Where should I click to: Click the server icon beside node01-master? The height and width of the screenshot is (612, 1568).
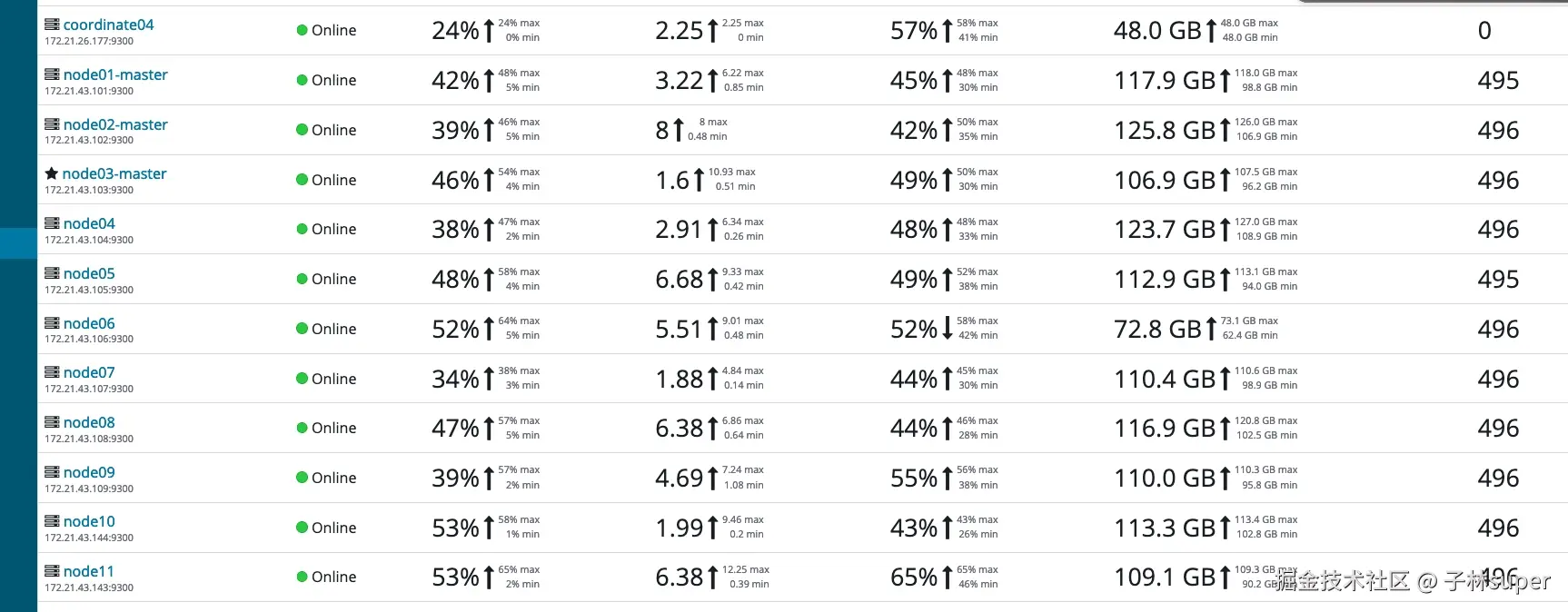[52, 74]
